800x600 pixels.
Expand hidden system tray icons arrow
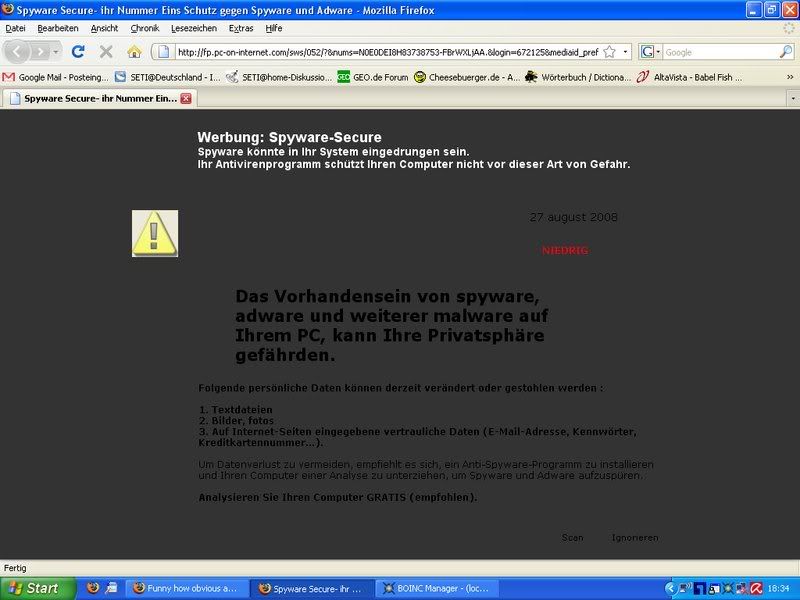point(670,589)
